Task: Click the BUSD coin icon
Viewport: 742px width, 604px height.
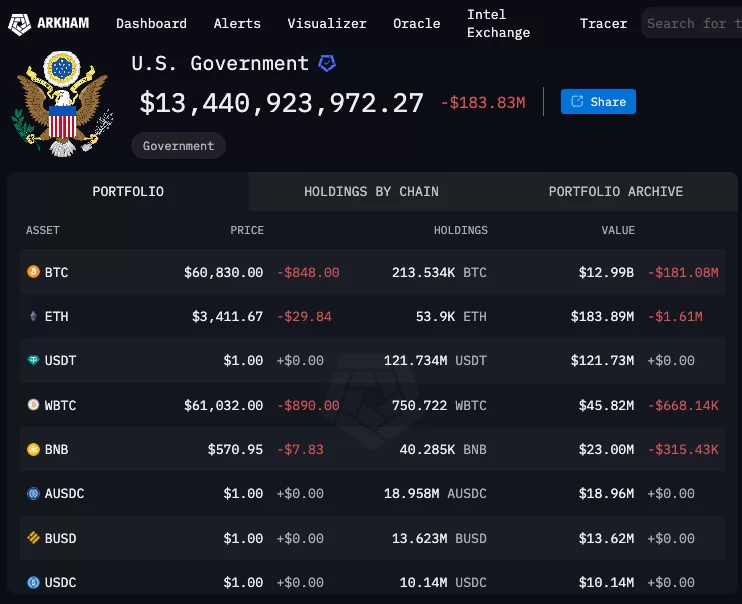Action: coord(32,538)
